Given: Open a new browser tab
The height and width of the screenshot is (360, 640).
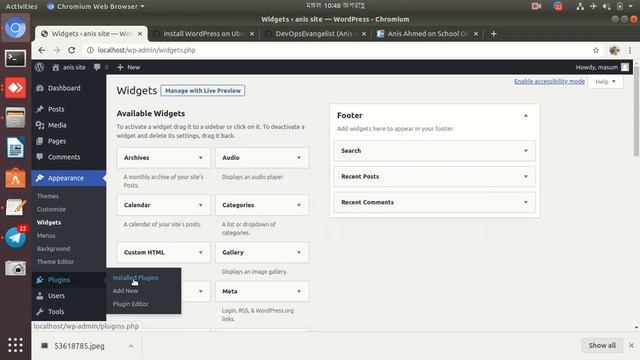Looking at the screenshot, I should click(493, 34).
